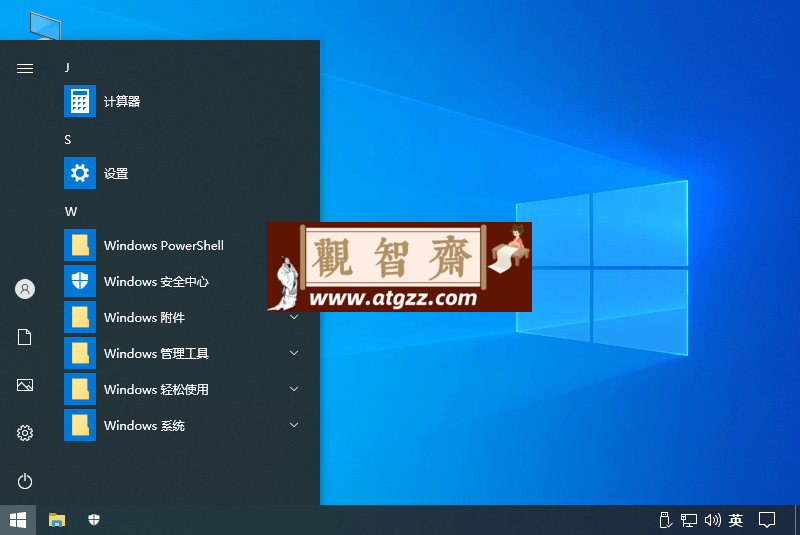Open the Start menu hamburger expand button
Screen dimensions: 800x535
tap(24, 68)
